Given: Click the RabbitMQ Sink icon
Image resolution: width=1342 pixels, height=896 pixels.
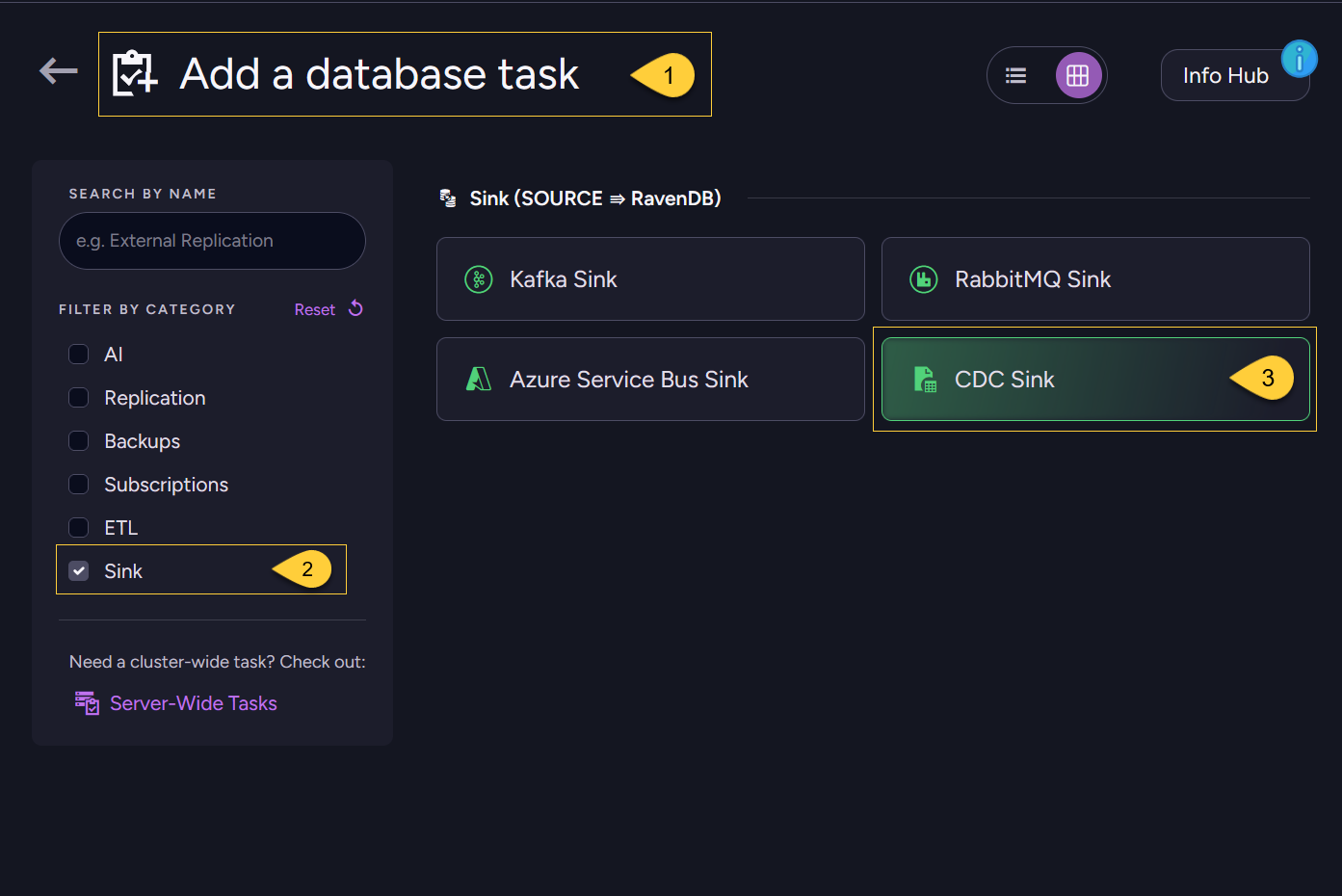Looking at the screenshot, I should pyautogui.click(x=924, y=279).
